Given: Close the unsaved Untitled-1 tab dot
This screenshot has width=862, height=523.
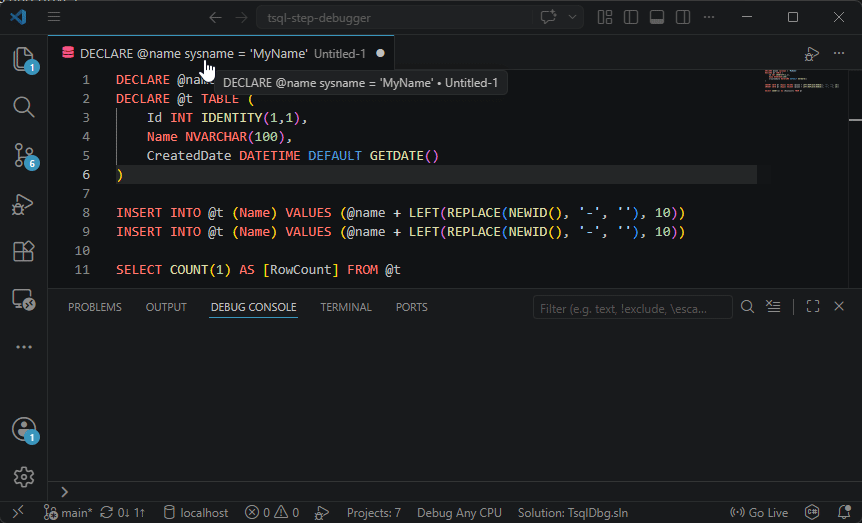Looking at the screenshot, I should [380, 53].
